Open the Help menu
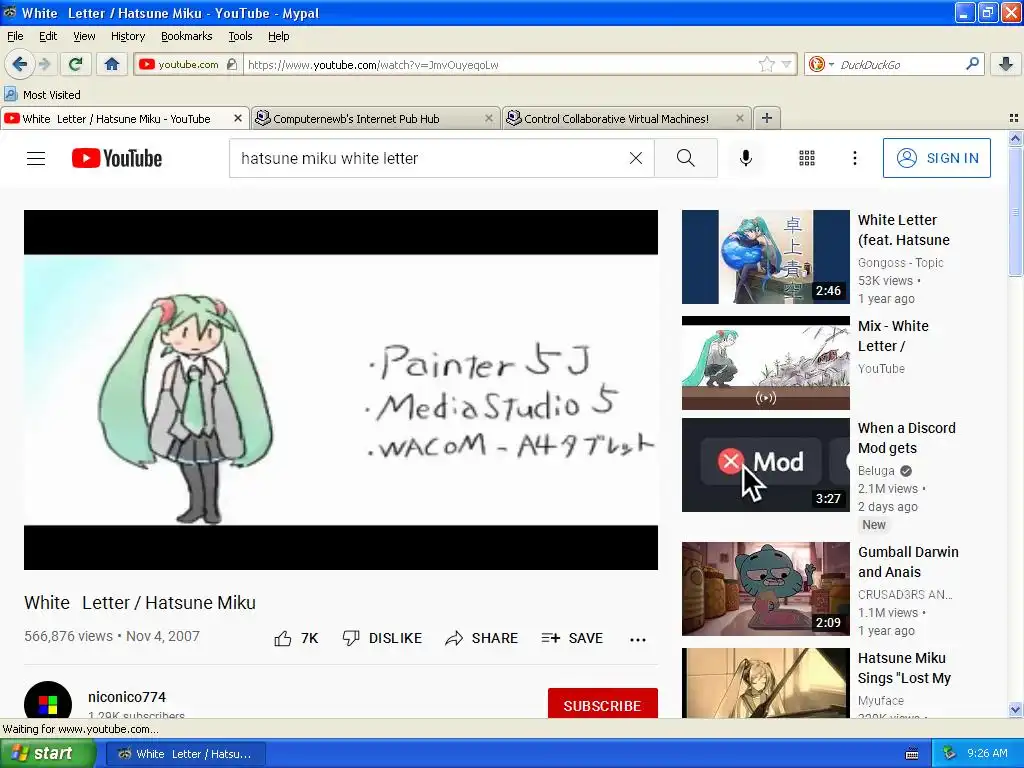The image size is (1024, 768). coord(279,36)
